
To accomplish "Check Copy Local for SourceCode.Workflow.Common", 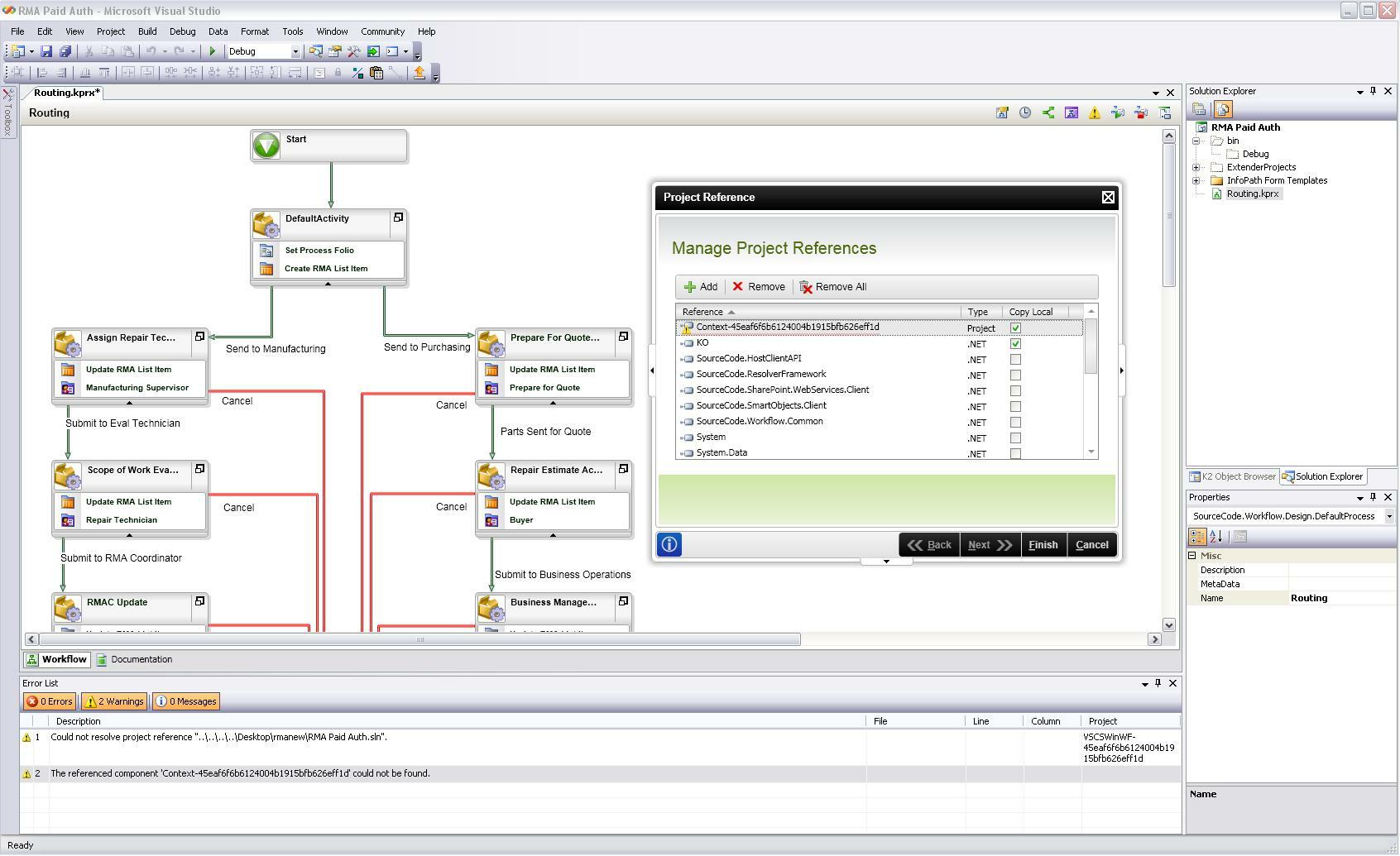I will tap(1015, 423).
